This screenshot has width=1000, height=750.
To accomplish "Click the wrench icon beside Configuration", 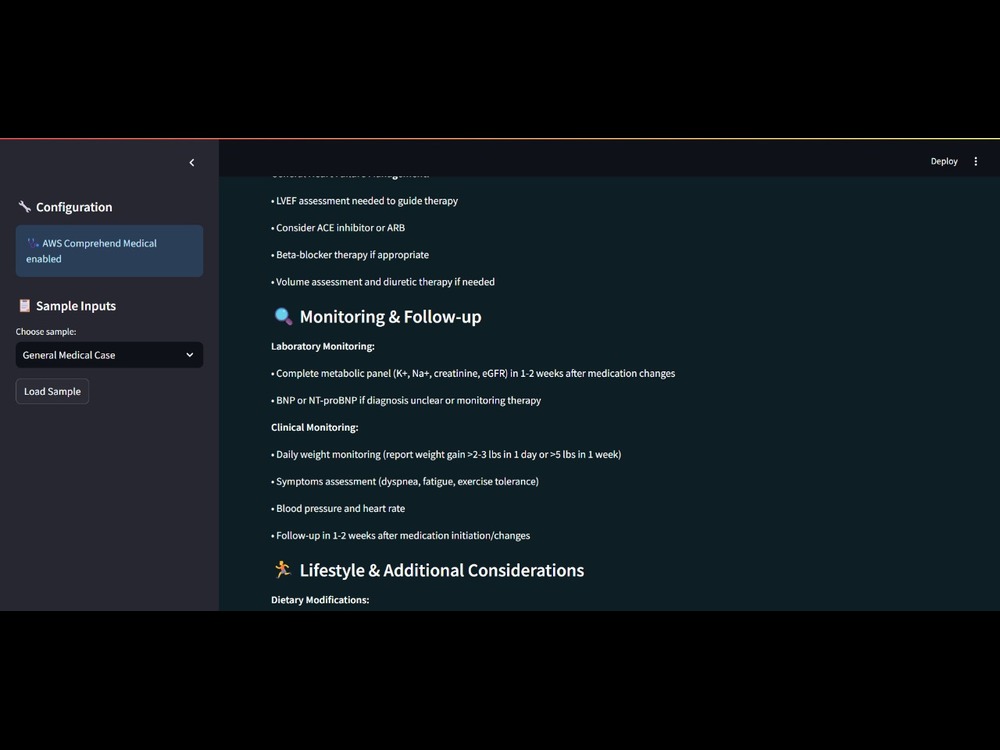I will pos(25,207).
